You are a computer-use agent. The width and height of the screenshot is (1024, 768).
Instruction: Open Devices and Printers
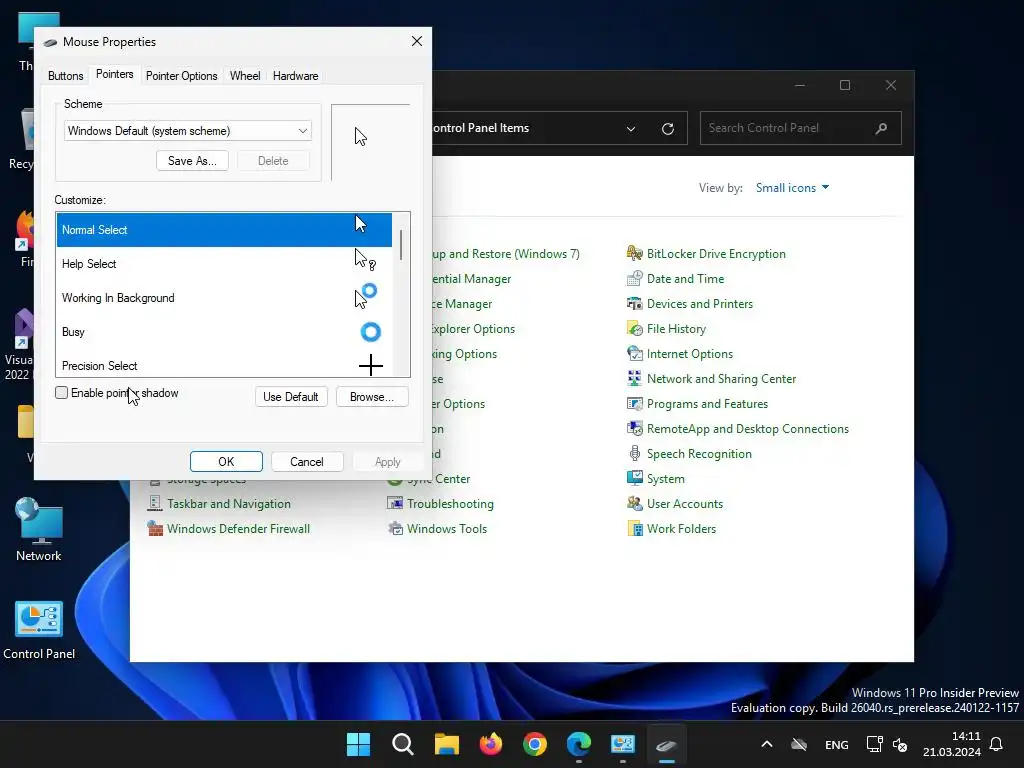[699, 304]
